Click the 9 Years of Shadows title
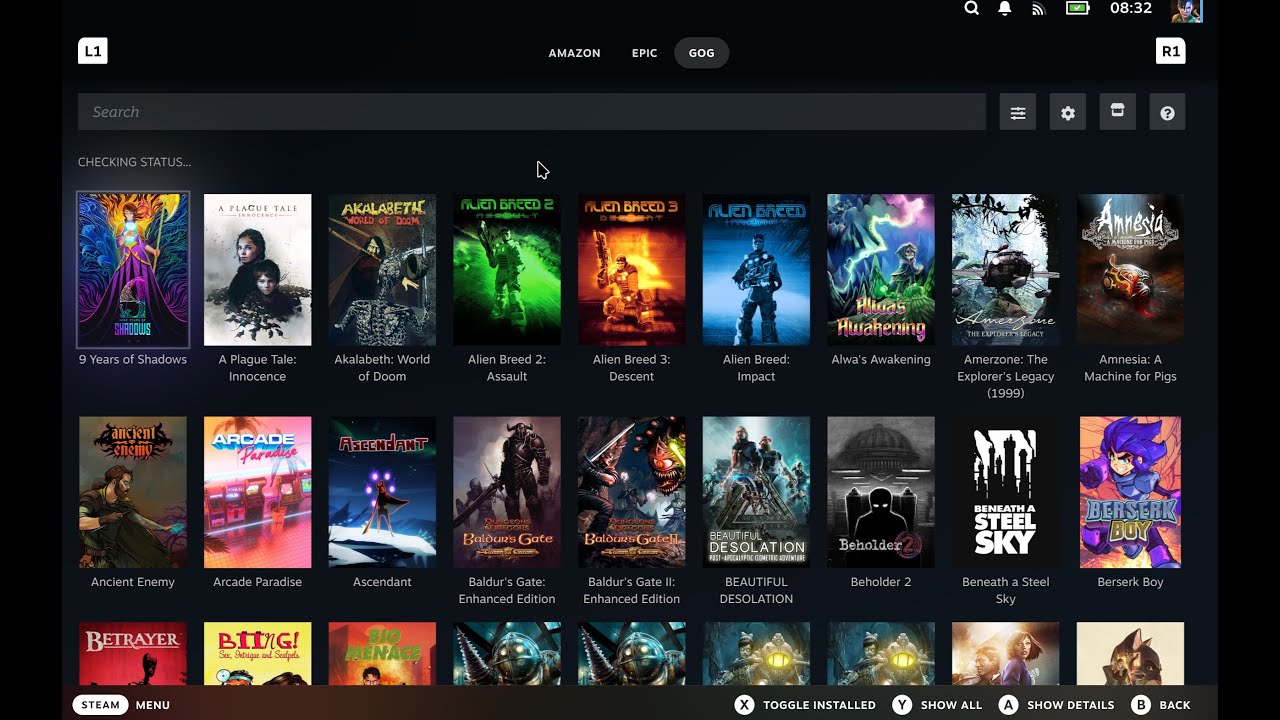Image resolution: width=1280 pixels, height=720 pixels. coord(133,360)
